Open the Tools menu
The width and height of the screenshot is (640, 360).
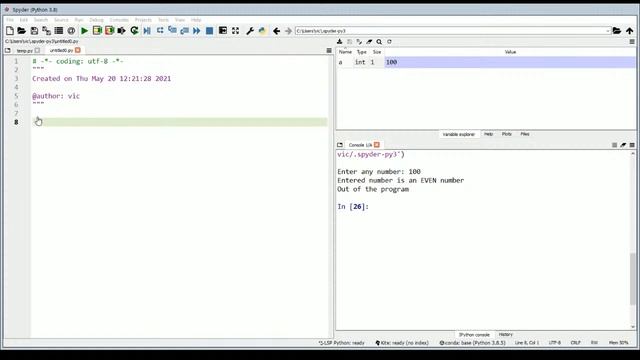click(163, 20)
